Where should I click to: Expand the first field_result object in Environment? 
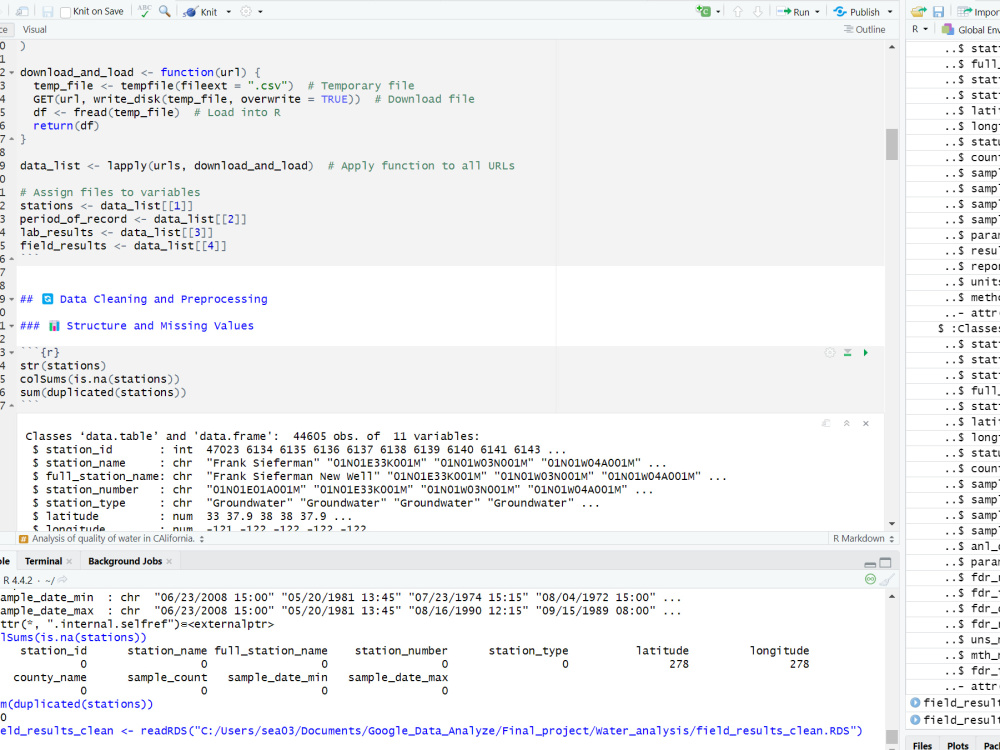point(915,703)
